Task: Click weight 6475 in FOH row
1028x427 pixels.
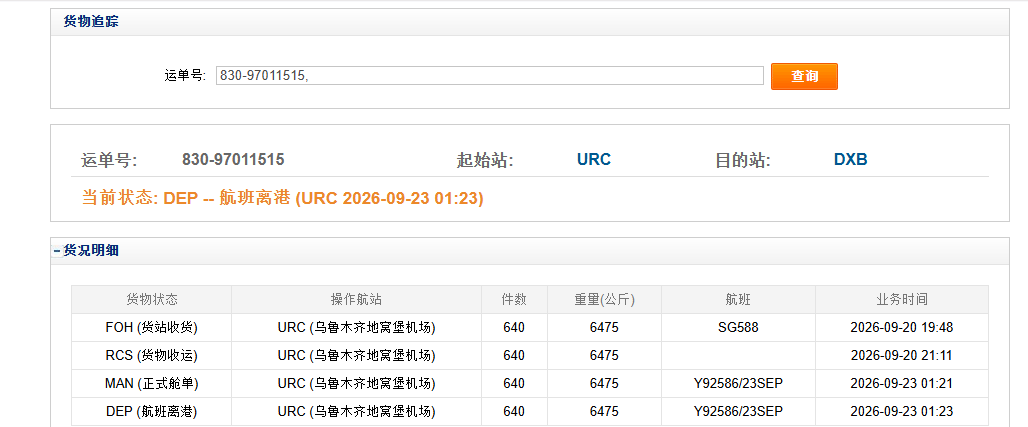Action: pyautogui.click(x=604, y=327)
